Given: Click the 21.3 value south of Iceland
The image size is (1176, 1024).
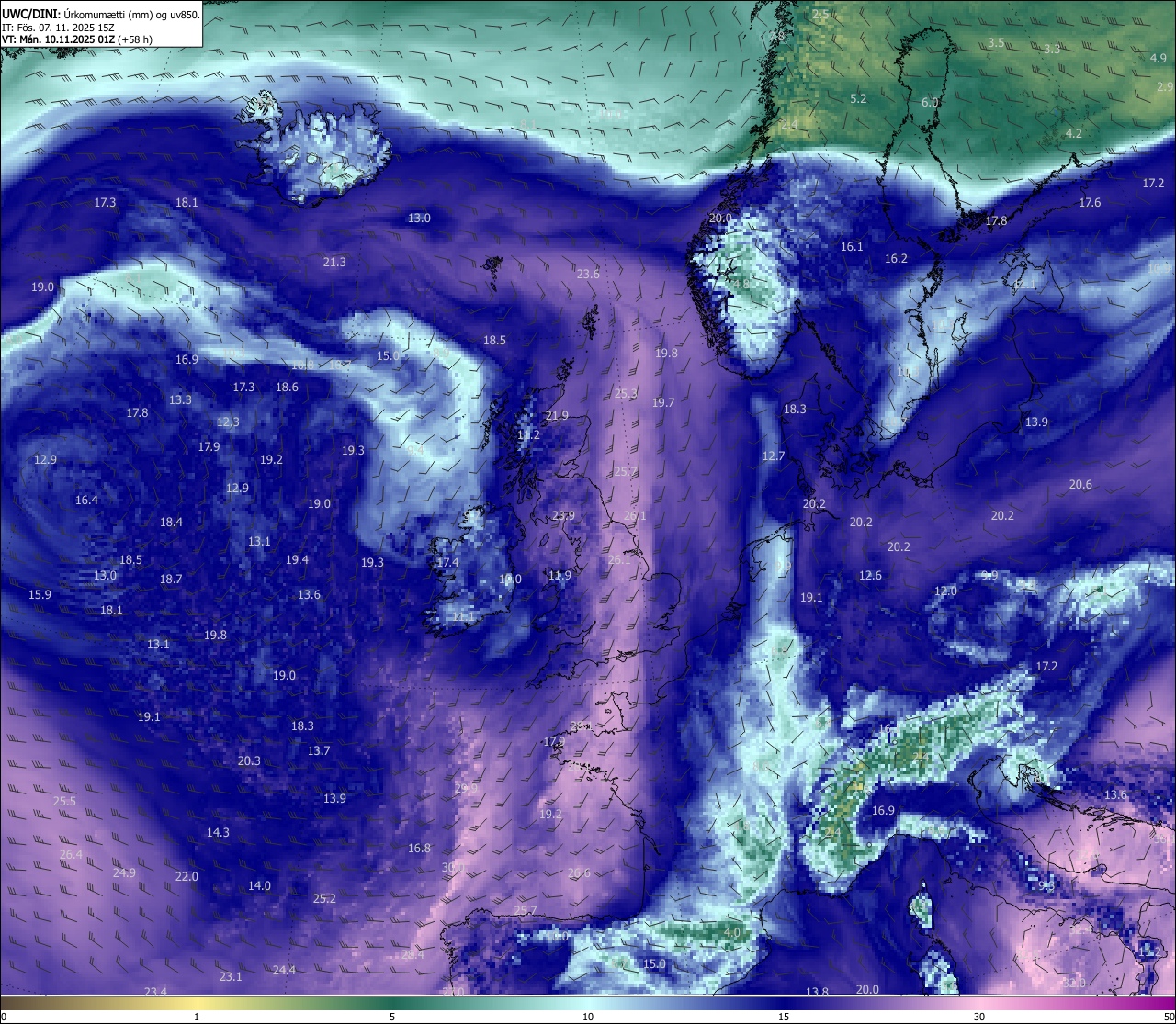Looking at the screenshot, I should point(334,262).
